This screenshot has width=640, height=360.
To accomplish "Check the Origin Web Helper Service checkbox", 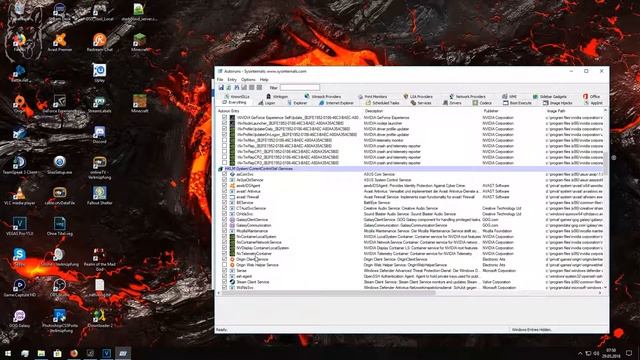I will click(224, 265).
